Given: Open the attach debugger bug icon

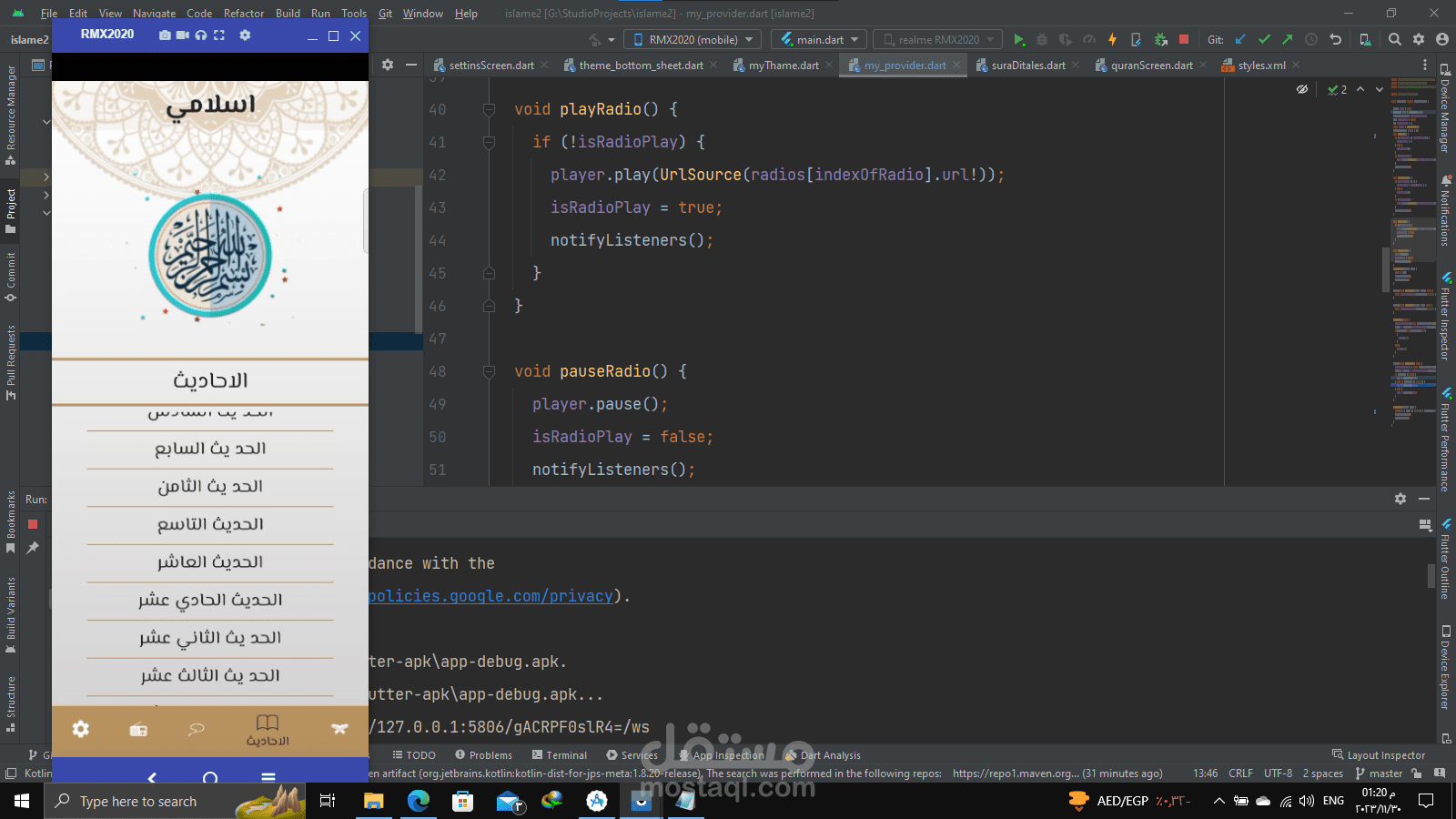Looking at the screenshot, I should click(x=1160, y=40).
